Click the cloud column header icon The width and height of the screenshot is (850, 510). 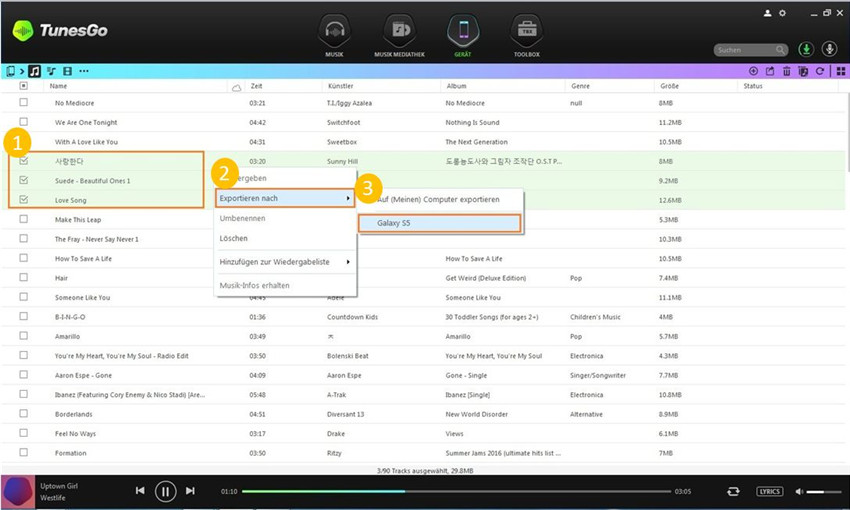click(236, 87)
